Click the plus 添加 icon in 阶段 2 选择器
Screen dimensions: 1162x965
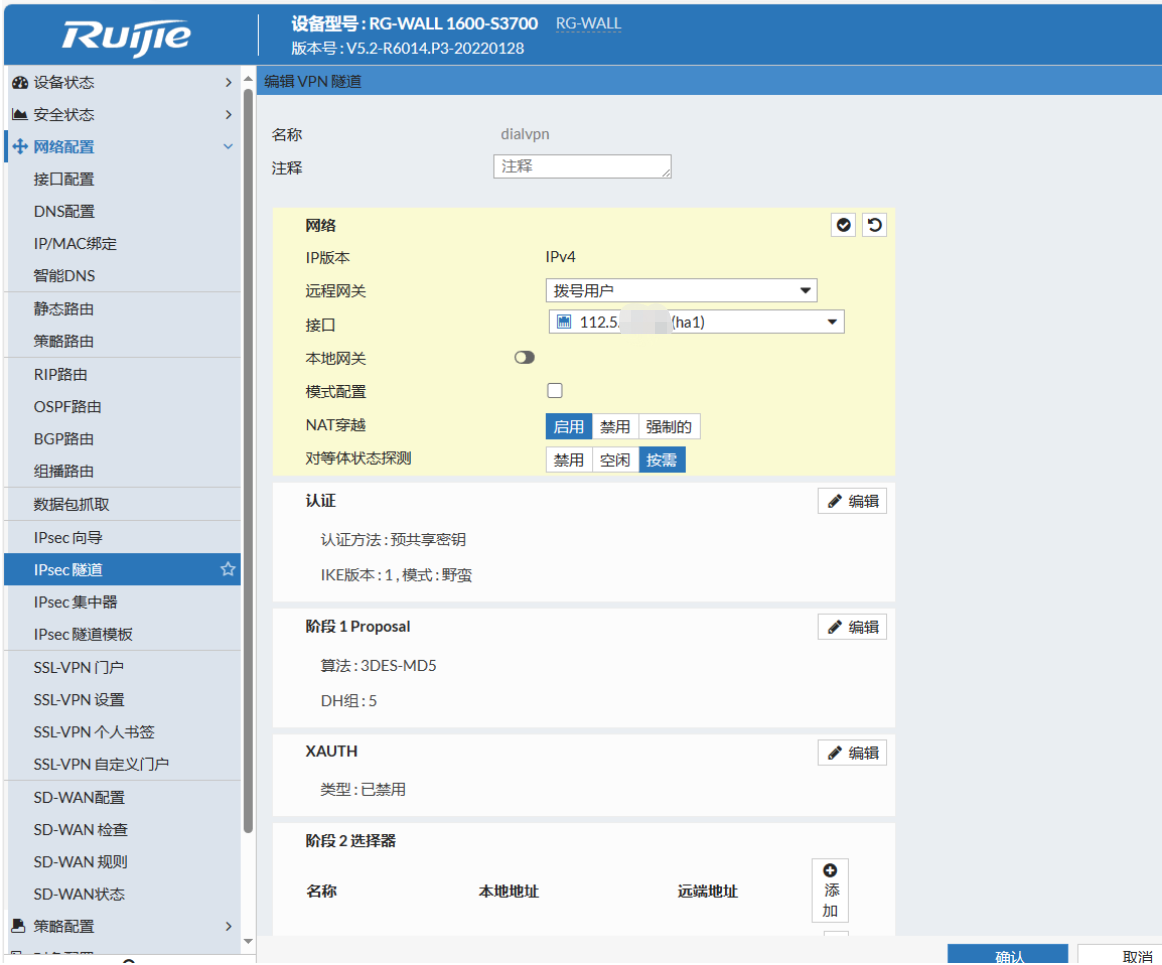tap(829, 871)
